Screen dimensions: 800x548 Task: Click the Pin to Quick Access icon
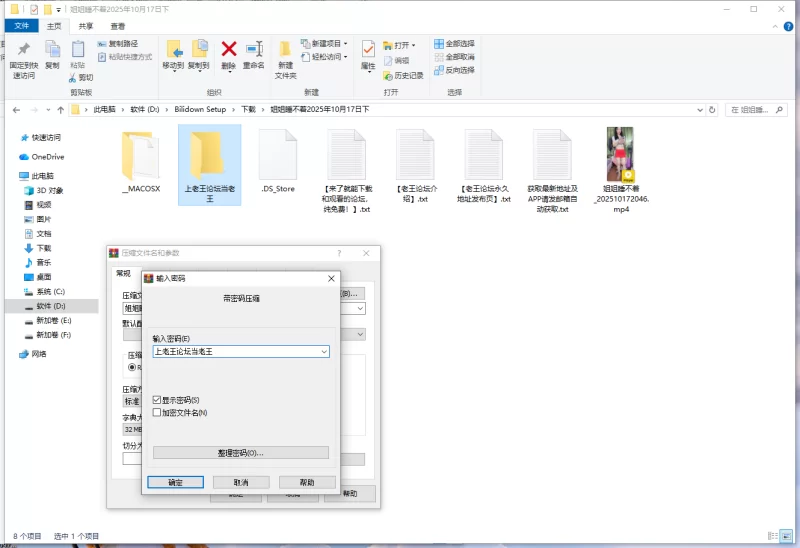click(x=23, y=50)
